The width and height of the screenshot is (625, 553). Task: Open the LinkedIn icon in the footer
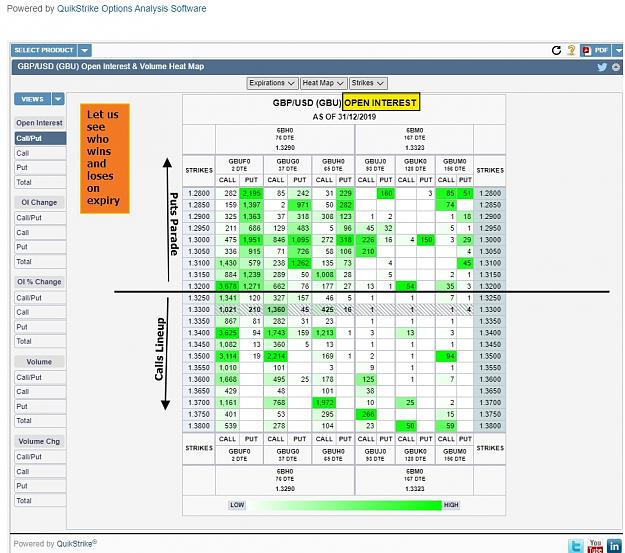coord(614,545)
